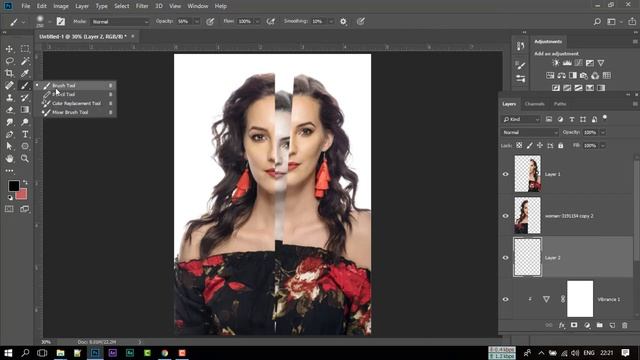Open the brush Mode dropdown
Image resolution: width=640 pixels, height=360 pixels.
[120, 22]
